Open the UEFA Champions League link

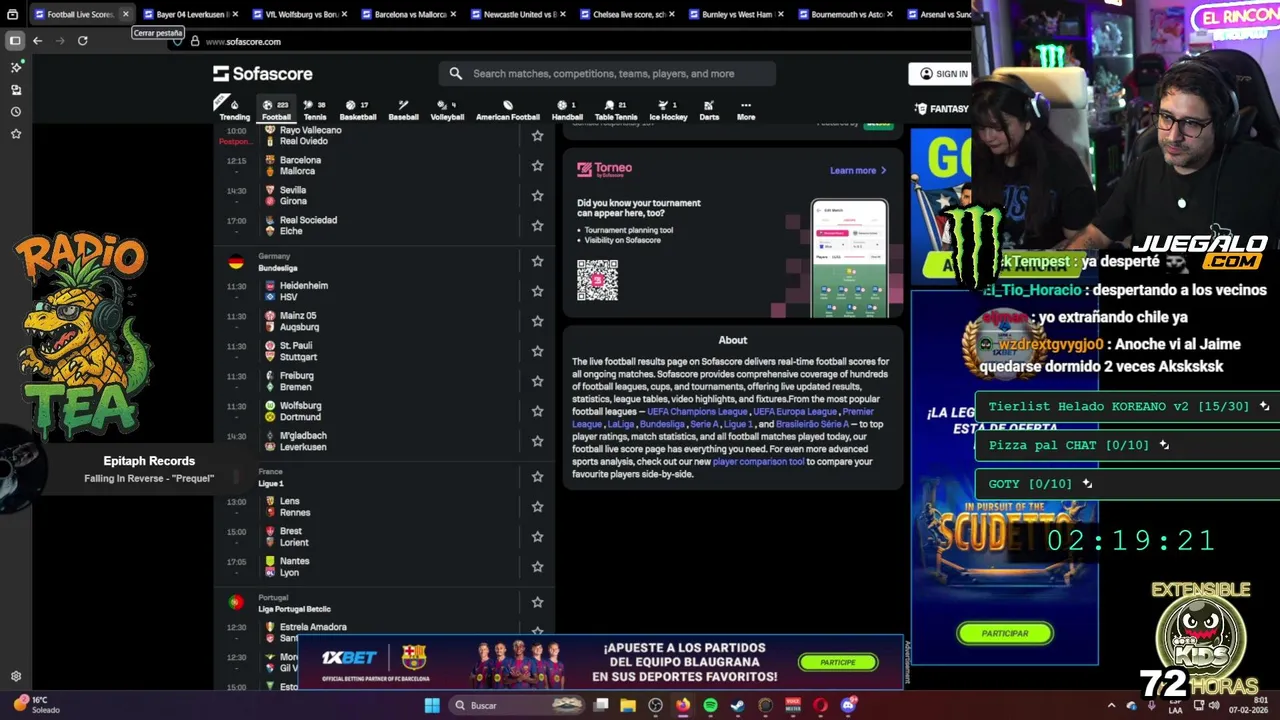coord(697,411)
